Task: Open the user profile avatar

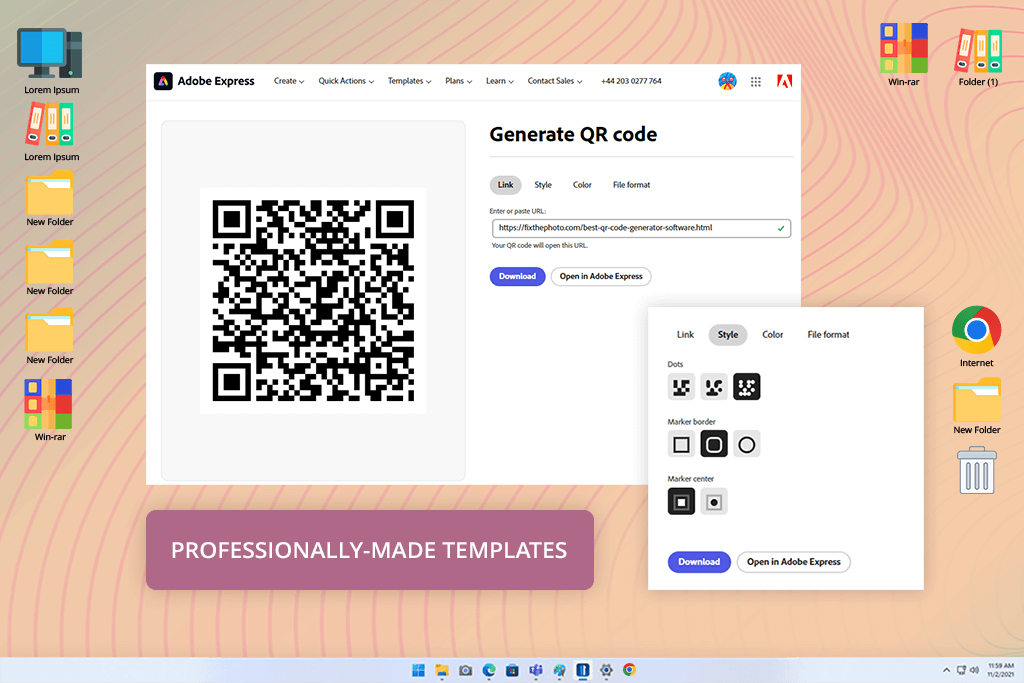Action: click(727, 81)
